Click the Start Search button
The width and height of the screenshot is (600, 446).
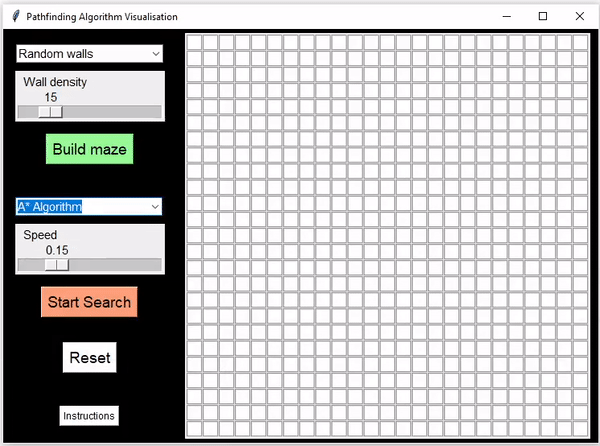pos(89,302)
